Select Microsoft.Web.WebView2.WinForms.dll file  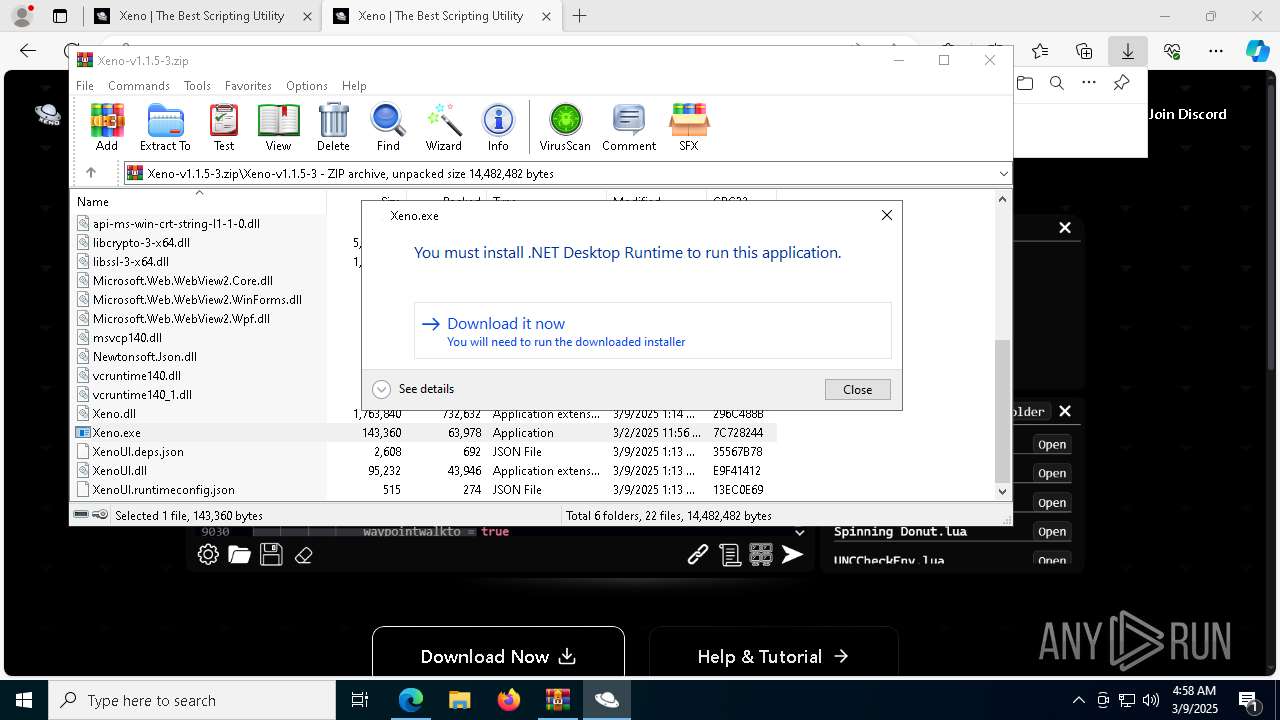(x=197, y=300)
